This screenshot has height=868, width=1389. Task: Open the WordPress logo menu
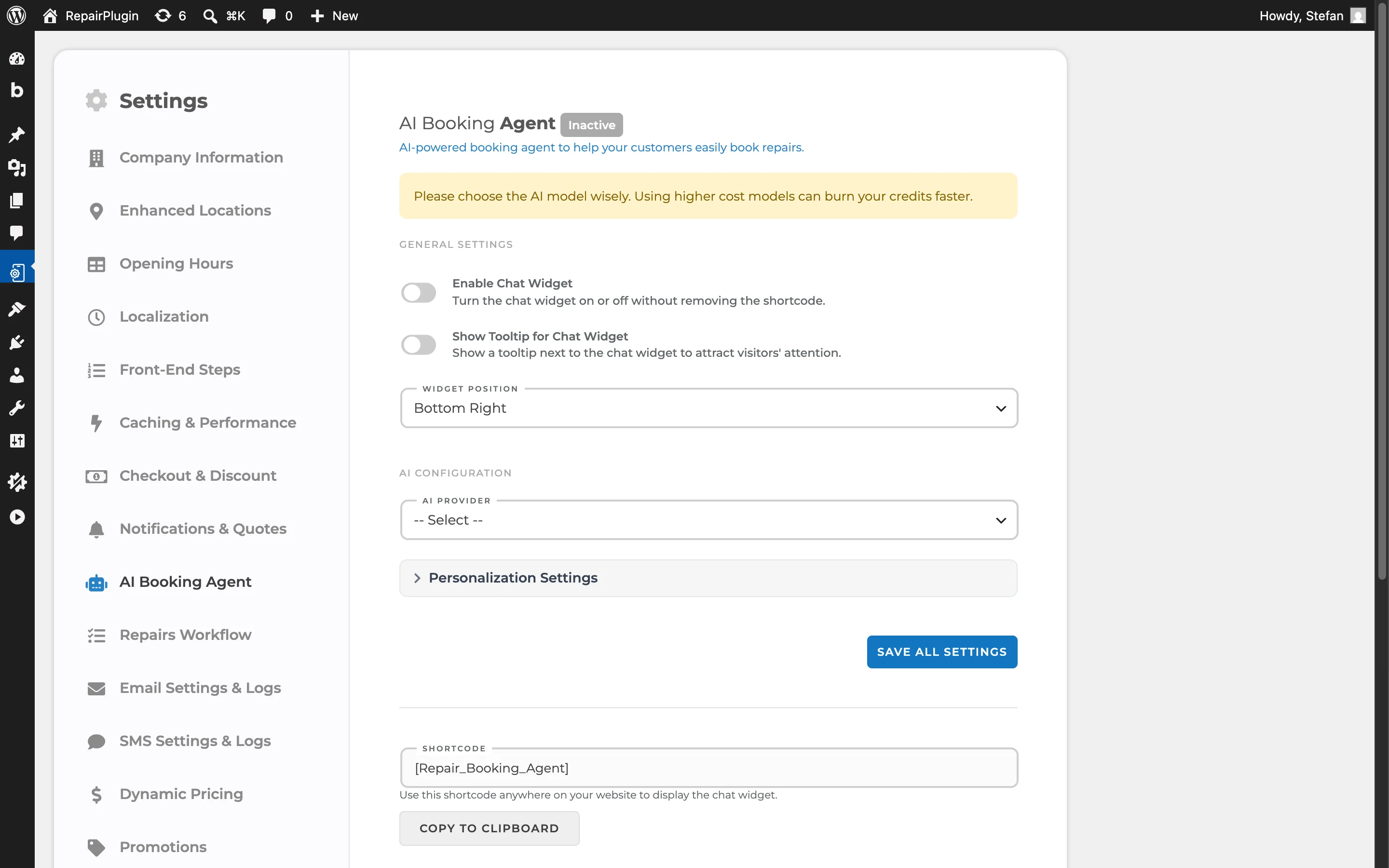tap(17, 15)
